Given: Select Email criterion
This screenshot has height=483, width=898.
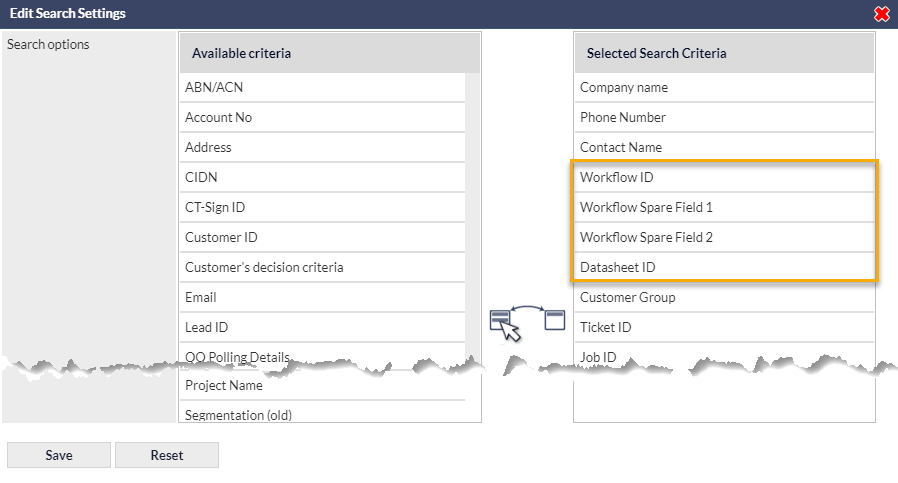Looking at the screenshot, I should (322, 297).
